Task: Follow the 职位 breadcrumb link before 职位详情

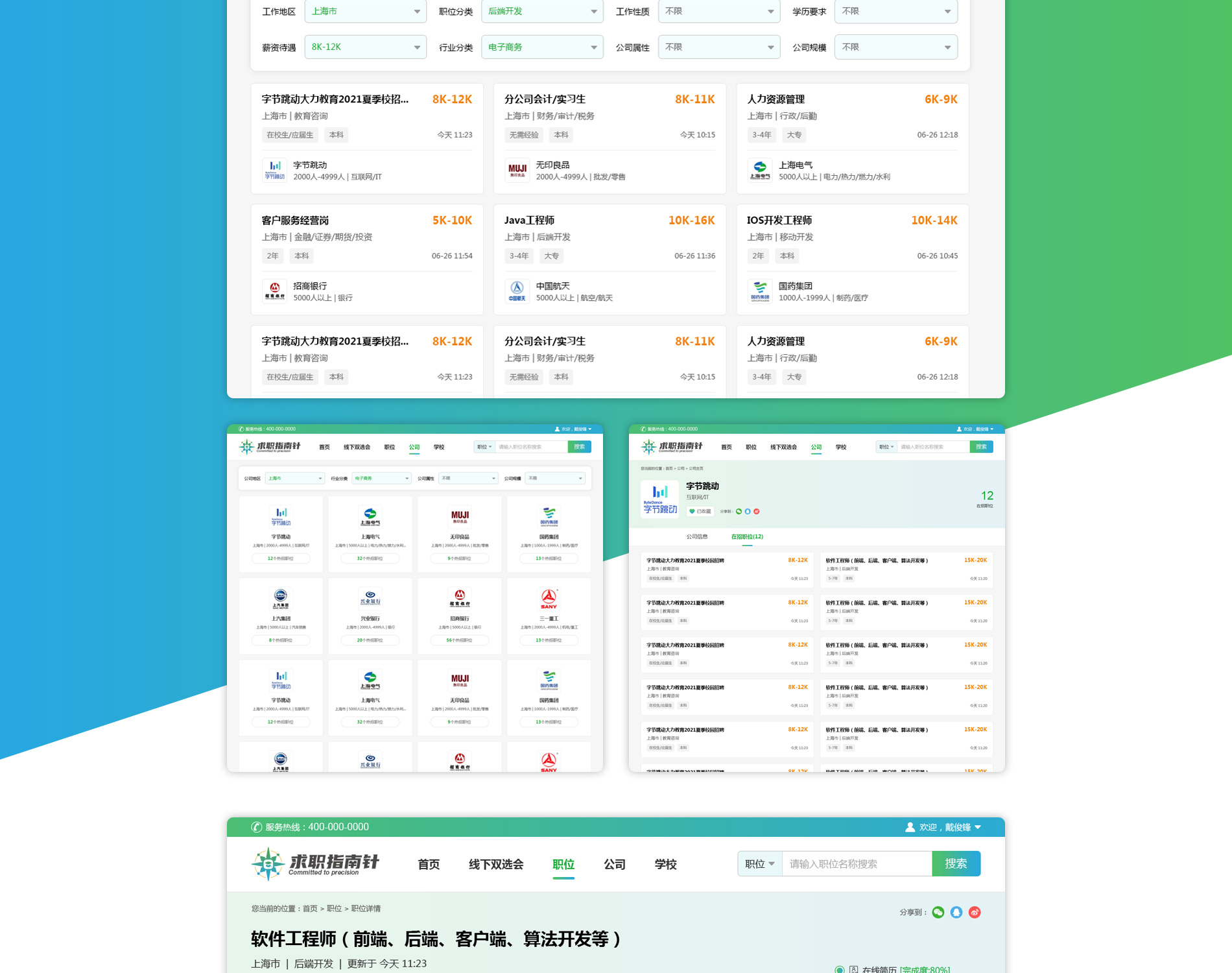Action: tap(334, 909)
